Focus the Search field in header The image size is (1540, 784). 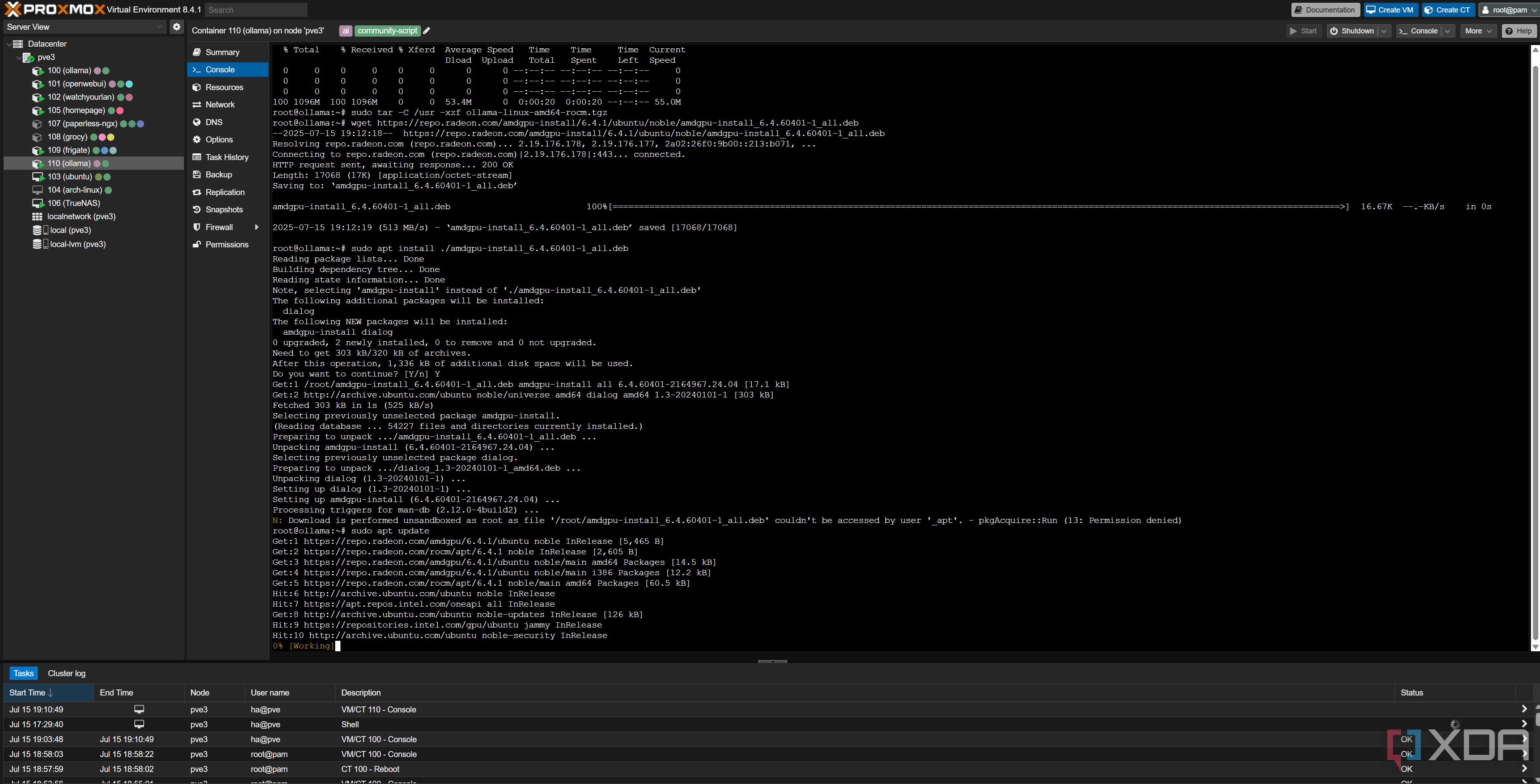click(256, 10)
